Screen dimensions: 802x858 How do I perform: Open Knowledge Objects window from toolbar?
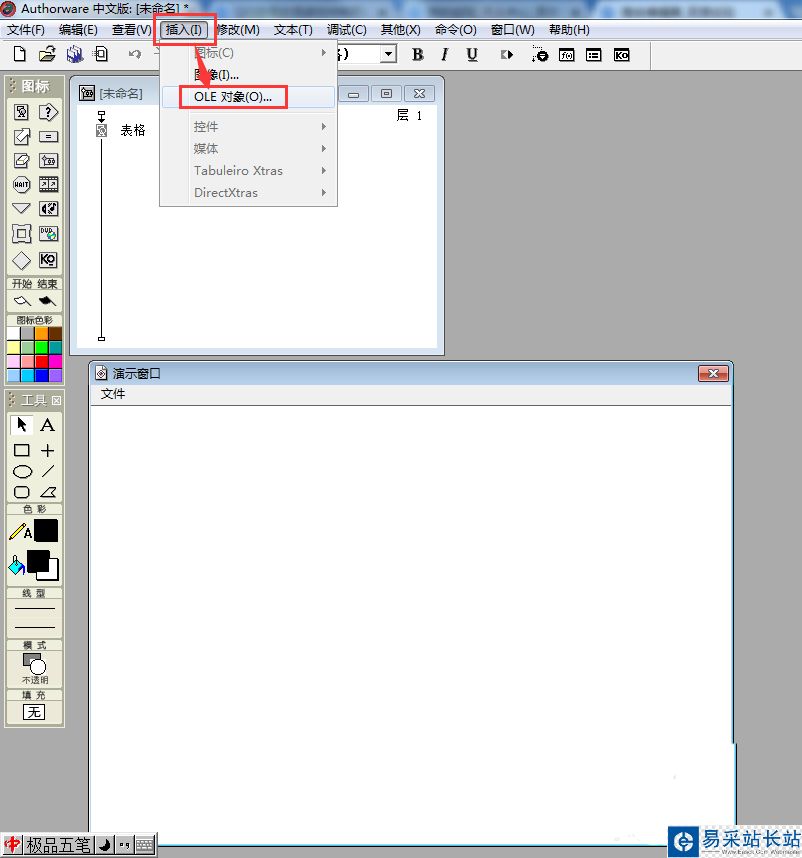tap(621, 55)
